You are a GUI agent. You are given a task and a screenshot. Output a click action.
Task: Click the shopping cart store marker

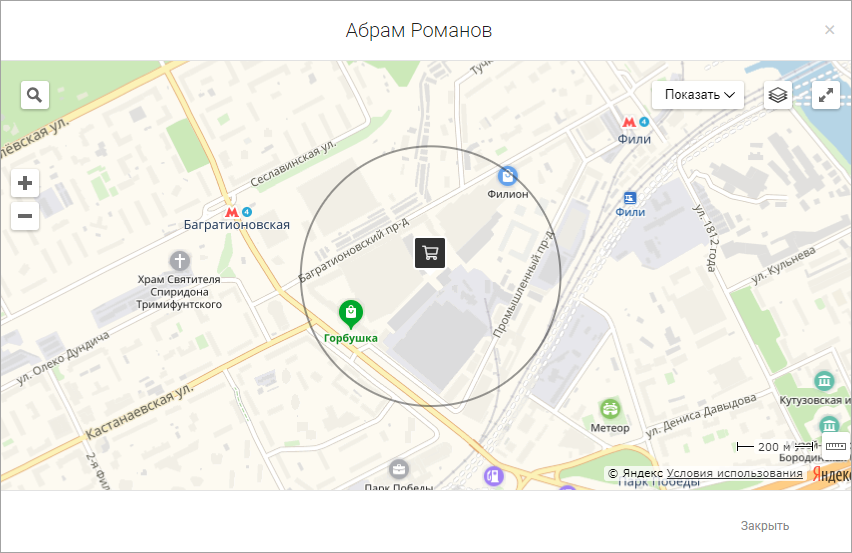pos(430,253)
